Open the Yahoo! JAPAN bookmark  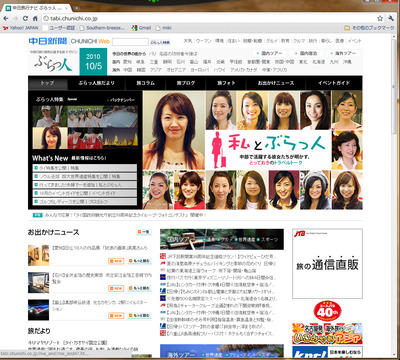point(21,28)
